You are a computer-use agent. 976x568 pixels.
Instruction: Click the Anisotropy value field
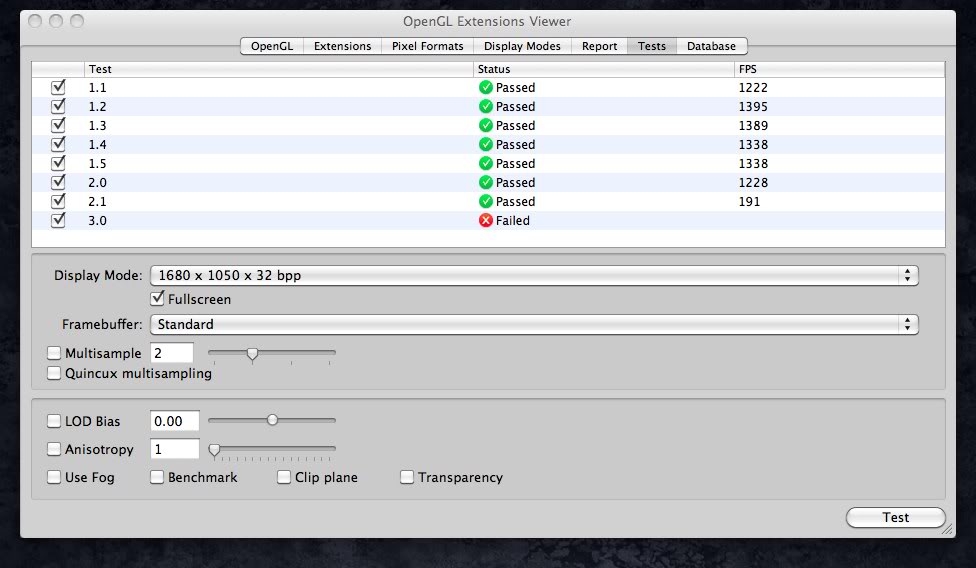[x=175, y=449]
